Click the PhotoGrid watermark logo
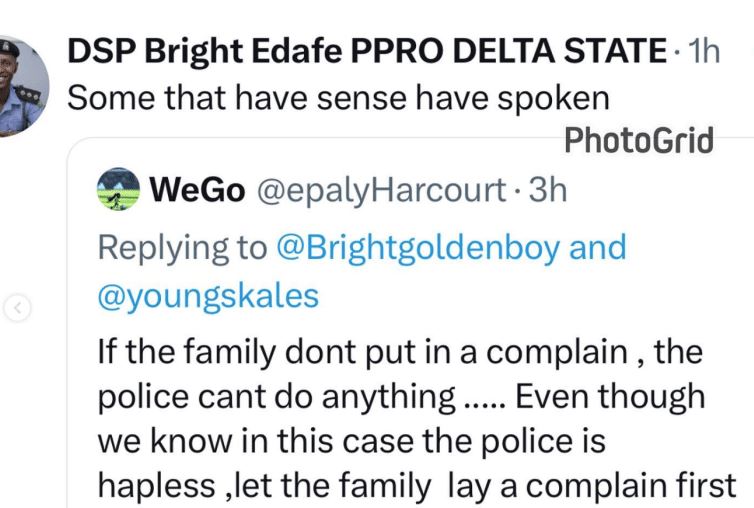Screen dimensions: 754x508 (x=640, y=140)
